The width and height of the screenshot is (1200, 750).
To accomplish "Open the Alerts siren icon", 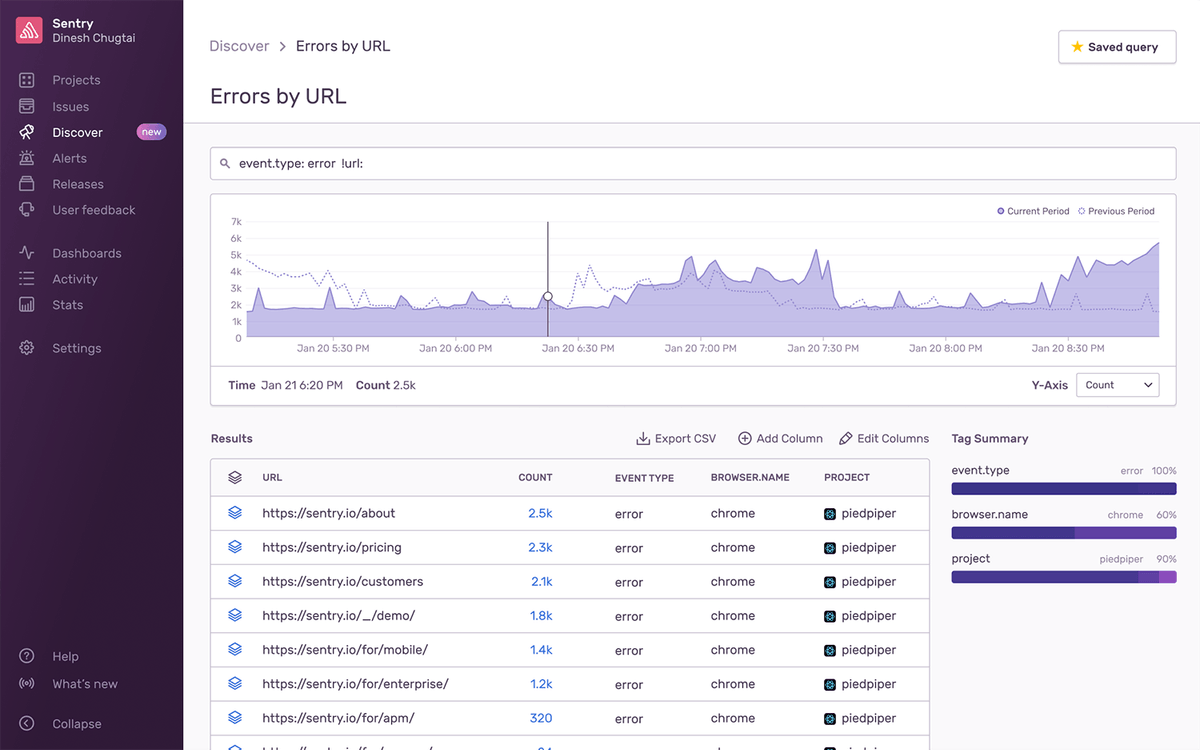I will [x=27, y=158].
